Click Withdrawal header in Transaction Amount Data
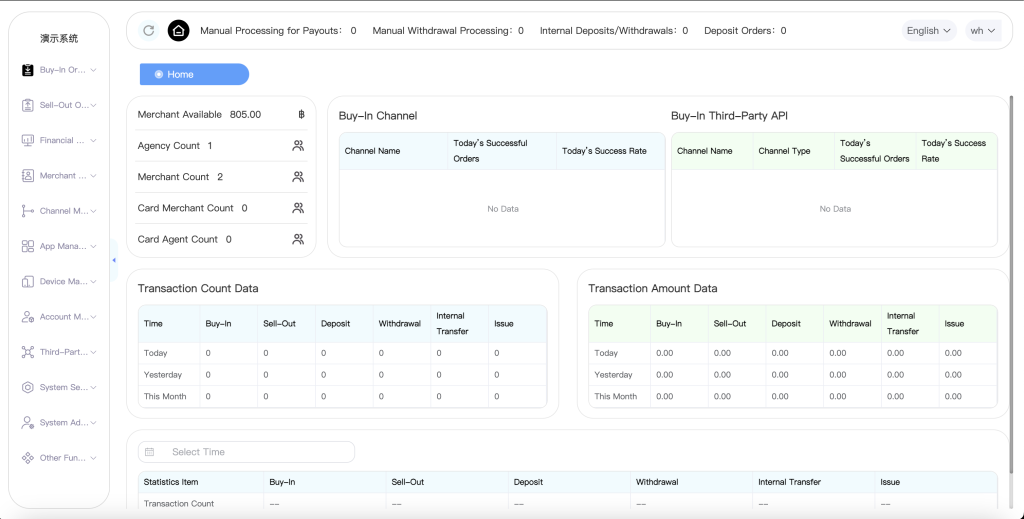Viewport: 1024px width, 519px height. click(850, 324)
